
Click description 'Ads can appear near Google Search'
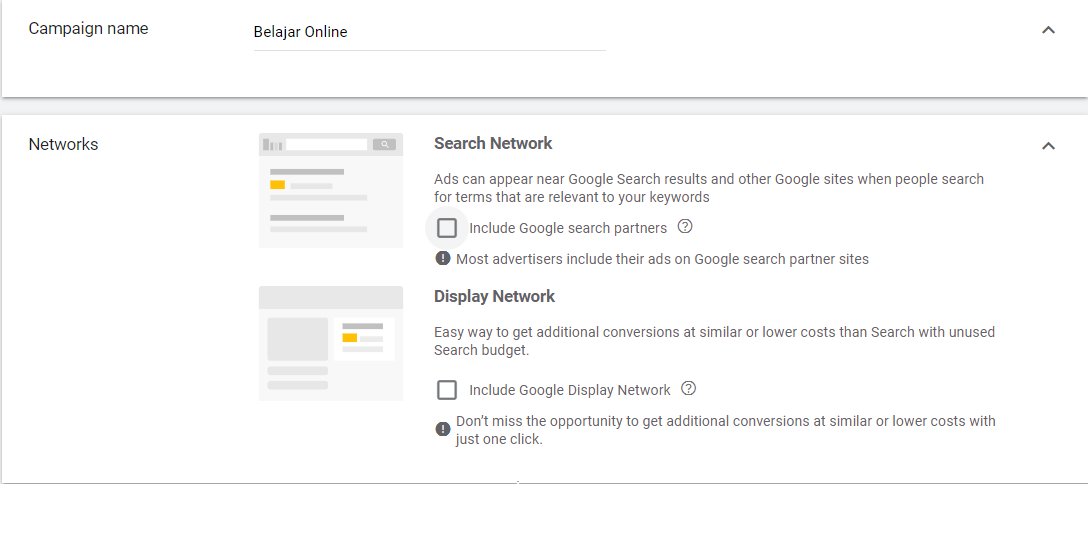(709, 188)
